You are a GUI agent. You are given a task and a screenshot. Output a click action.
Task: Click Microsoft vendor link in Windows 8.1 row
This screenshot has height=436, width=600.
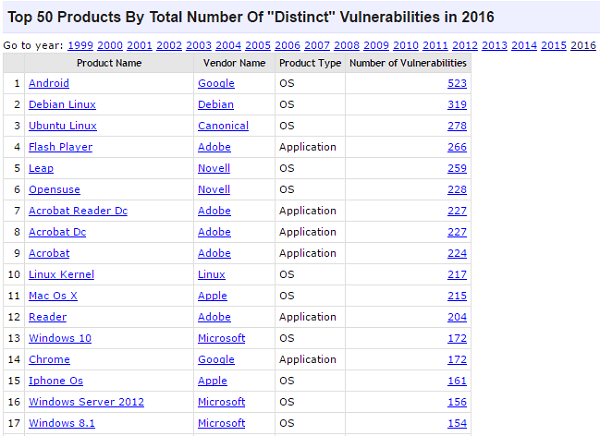tap(222, 423)
